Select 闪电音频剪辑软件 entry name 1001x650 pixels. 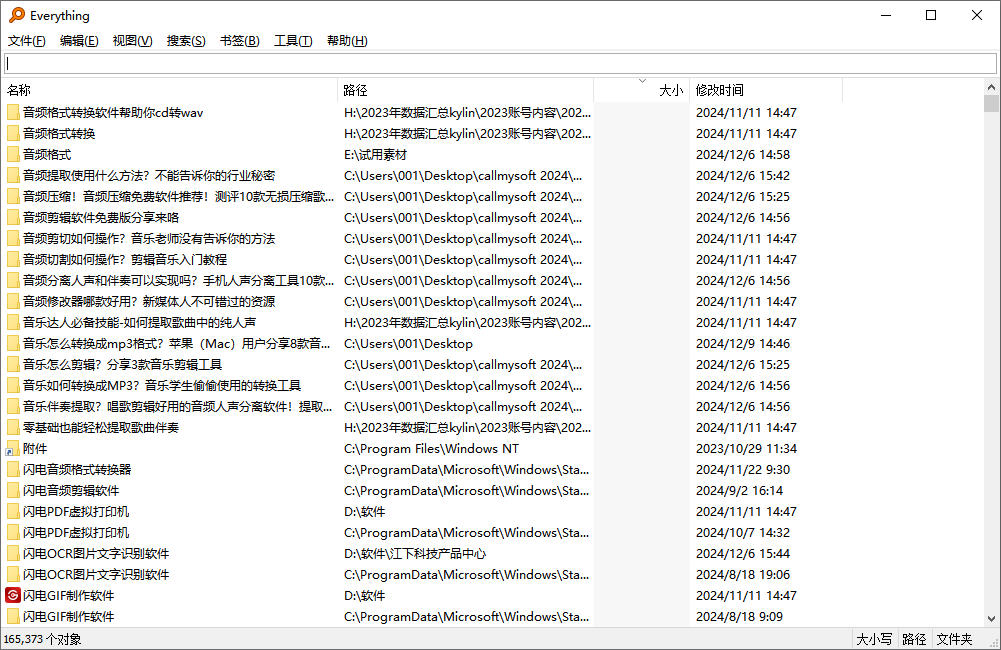pos(71,491)
